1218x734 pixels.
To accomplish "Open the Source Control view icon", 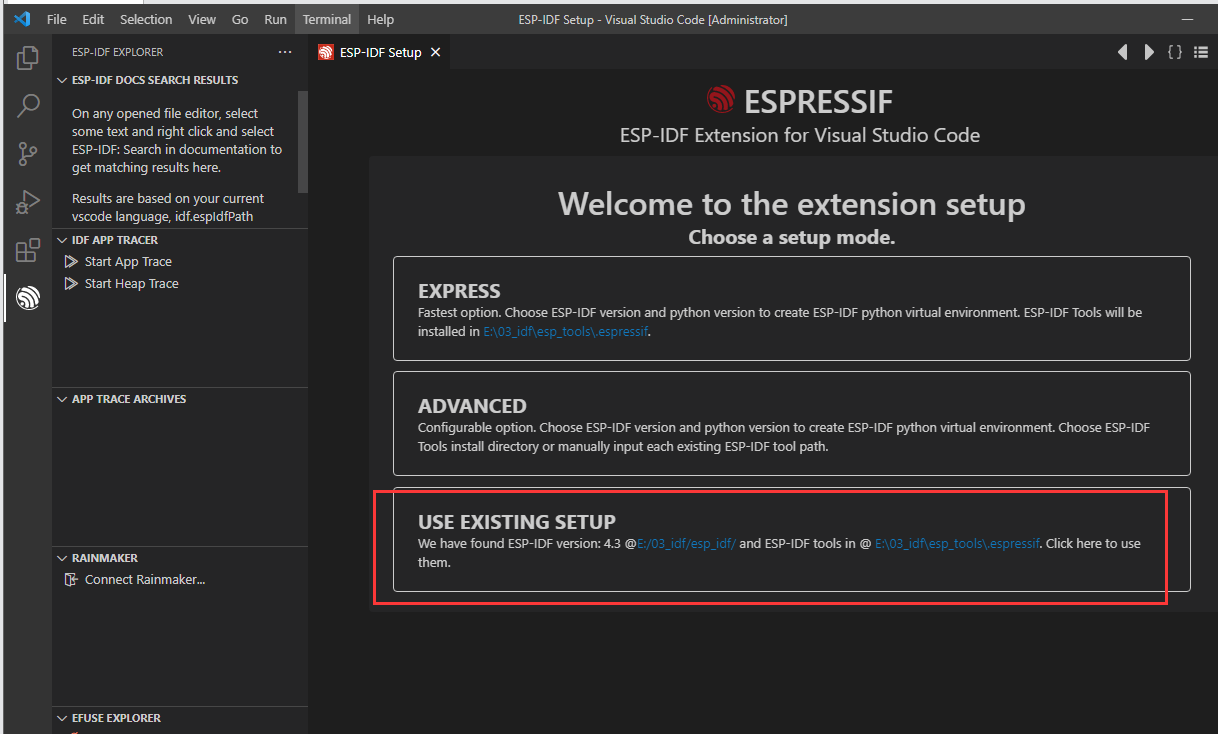I will point(28,154).
